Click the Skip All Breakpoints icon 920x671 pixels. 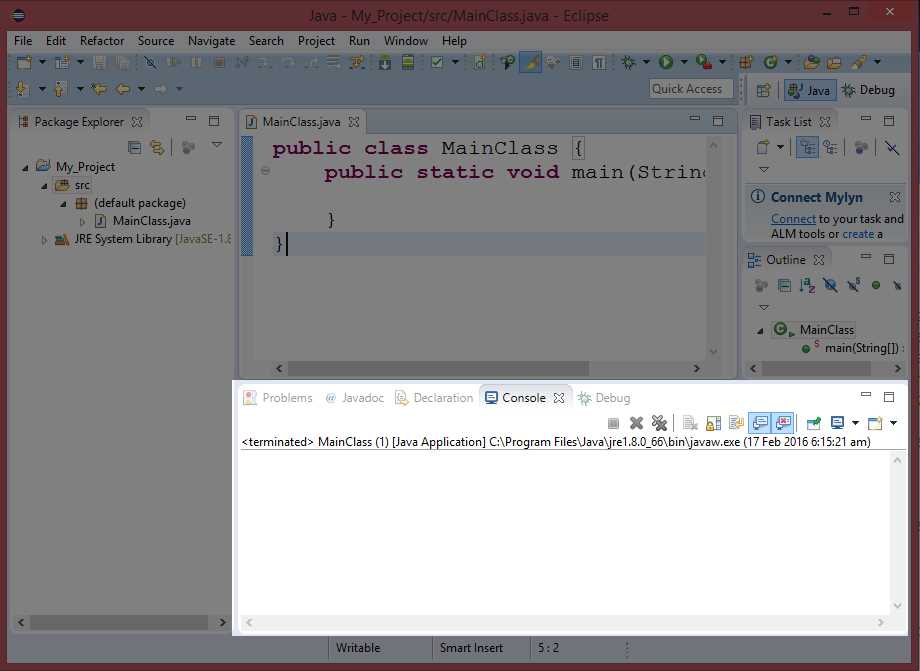[150, 62]
